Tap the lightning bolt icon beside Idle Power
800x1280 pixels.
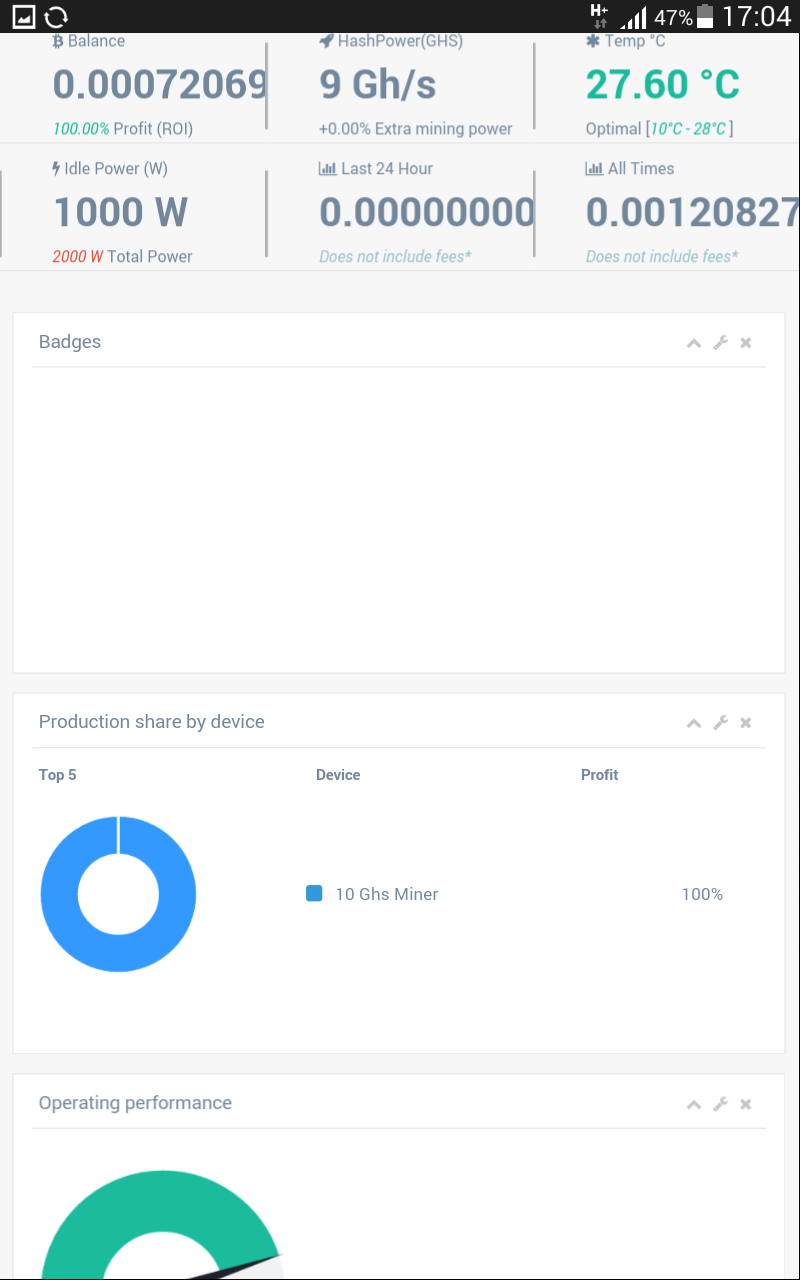(57, 169)
